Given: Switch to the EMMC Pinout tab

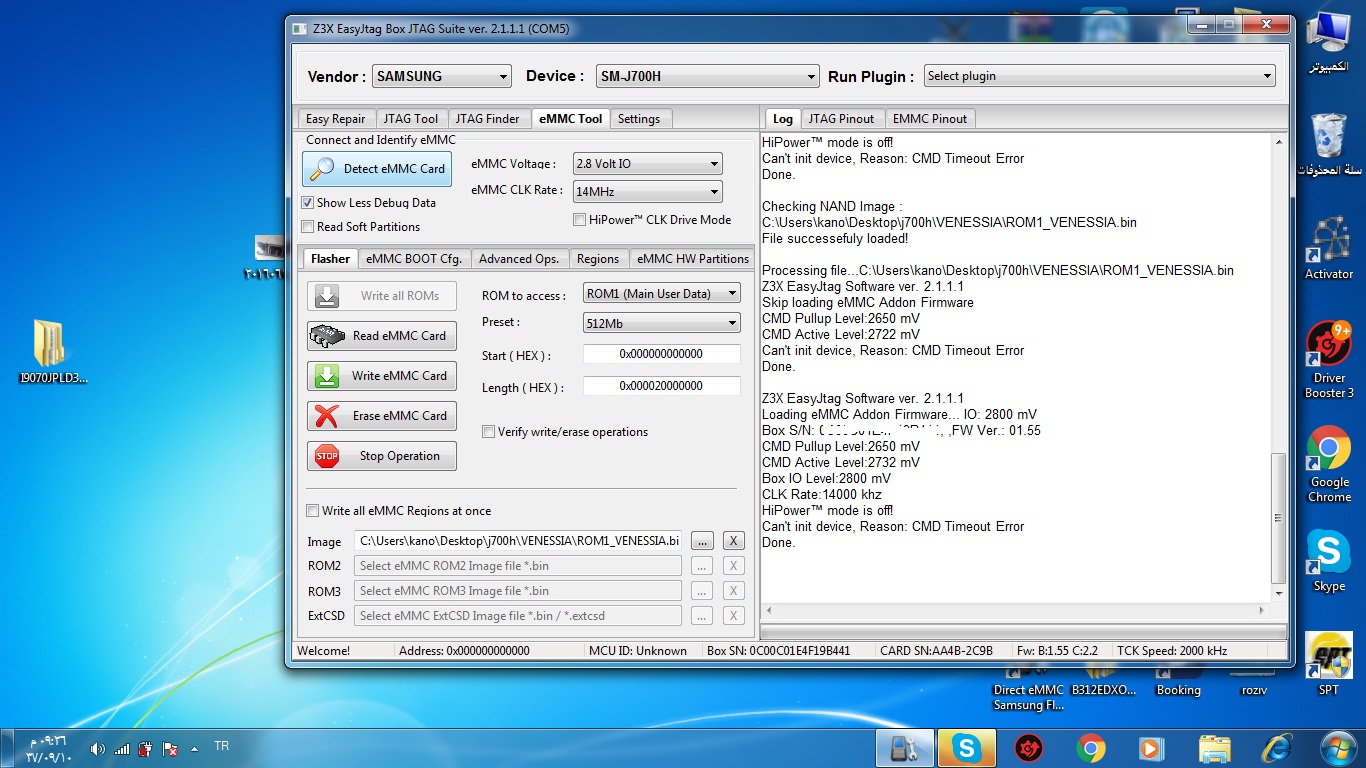Looking at the screenshot, I should (x=930, y=119).
